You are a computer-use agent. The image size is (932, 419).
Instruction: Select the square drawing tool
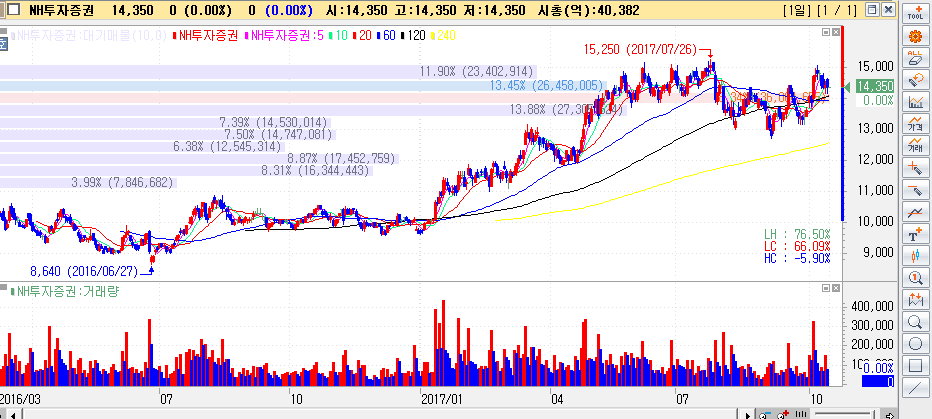tap(915, 366)
